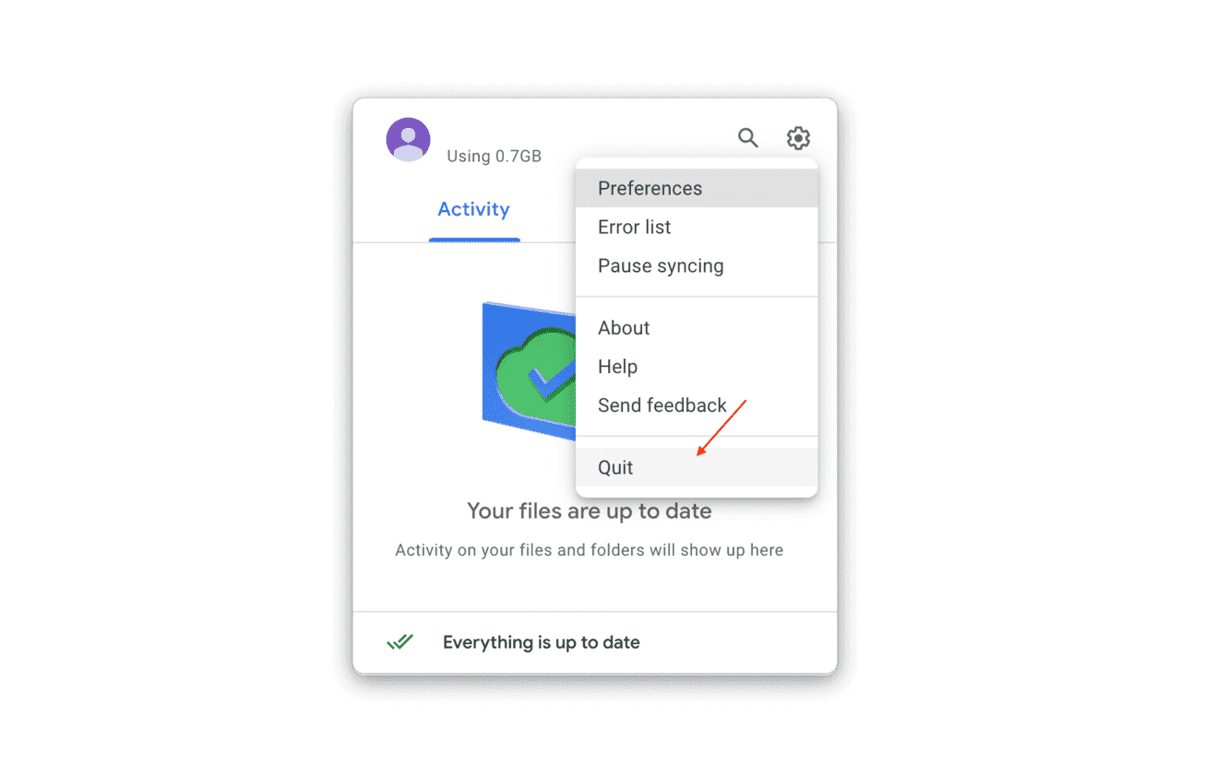Click the white bottom status bar area

[x=595, y=642]
